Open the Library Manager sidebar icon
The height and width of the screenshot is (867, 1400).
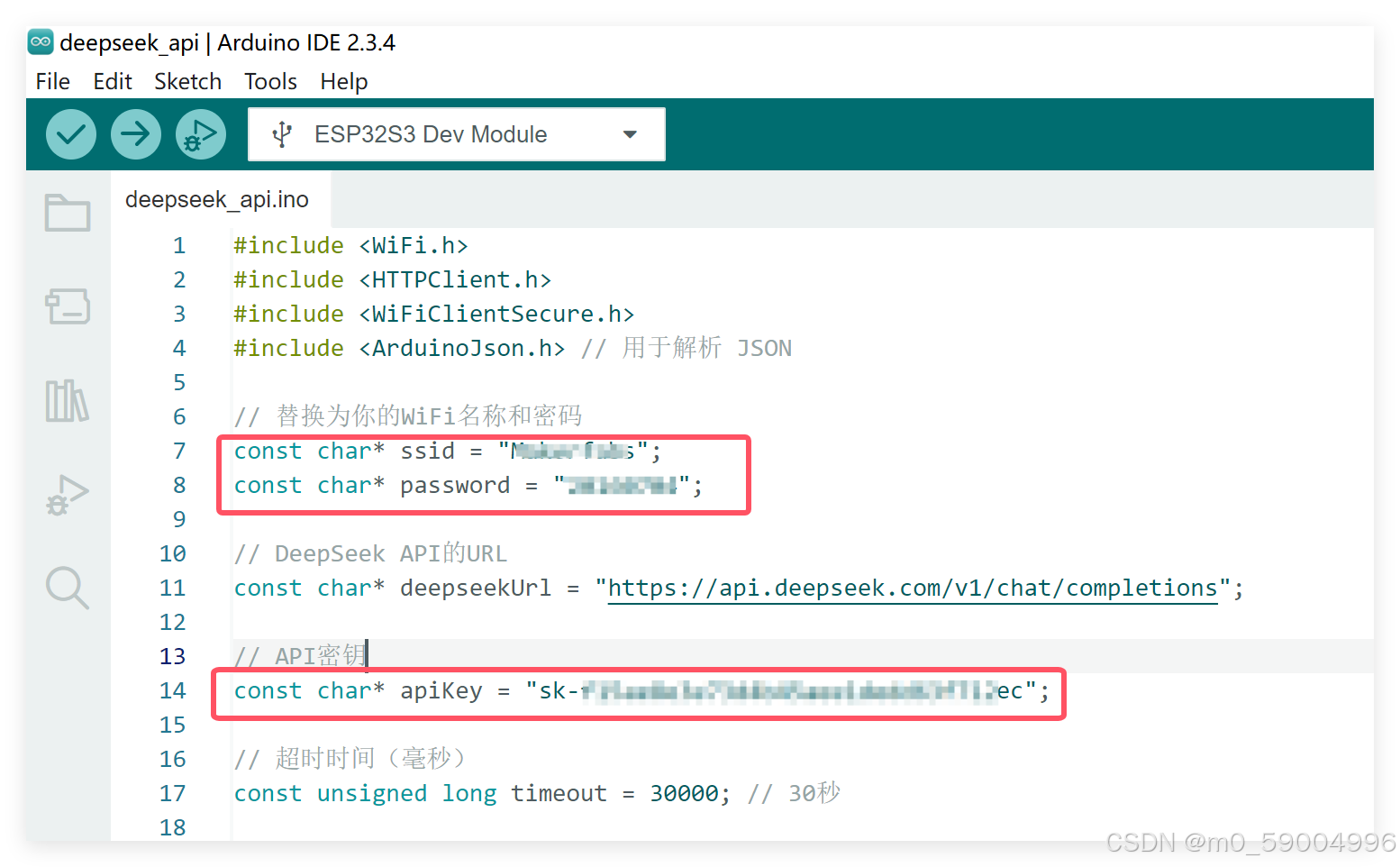pyautogui.click(x=68, y=400)
